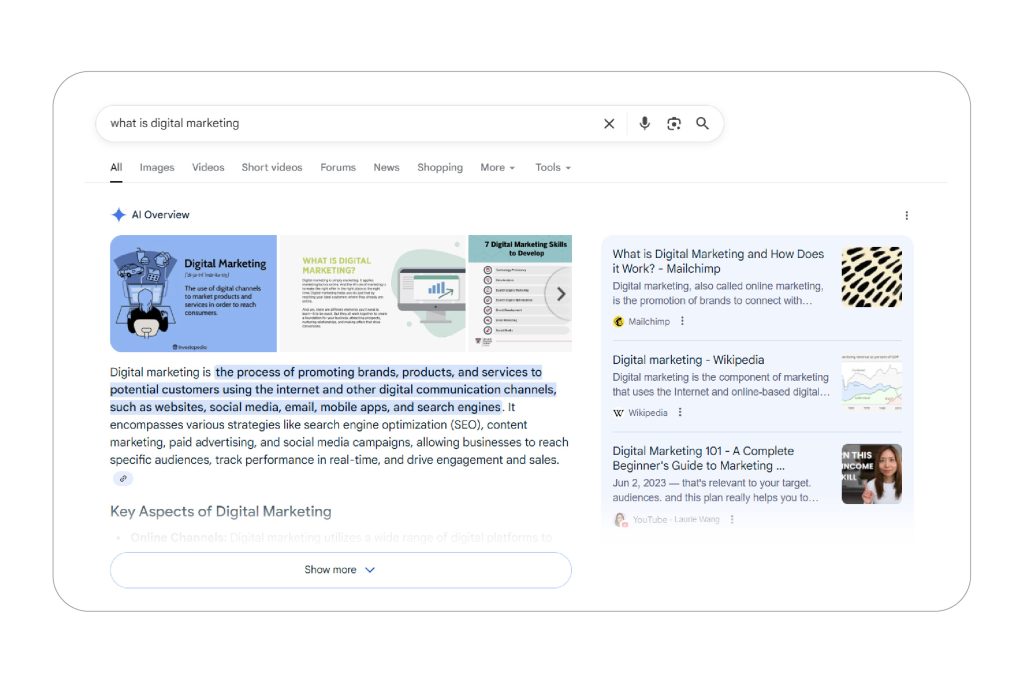
Task: Open AI Overview three-dot options menu
Action: 906,215
